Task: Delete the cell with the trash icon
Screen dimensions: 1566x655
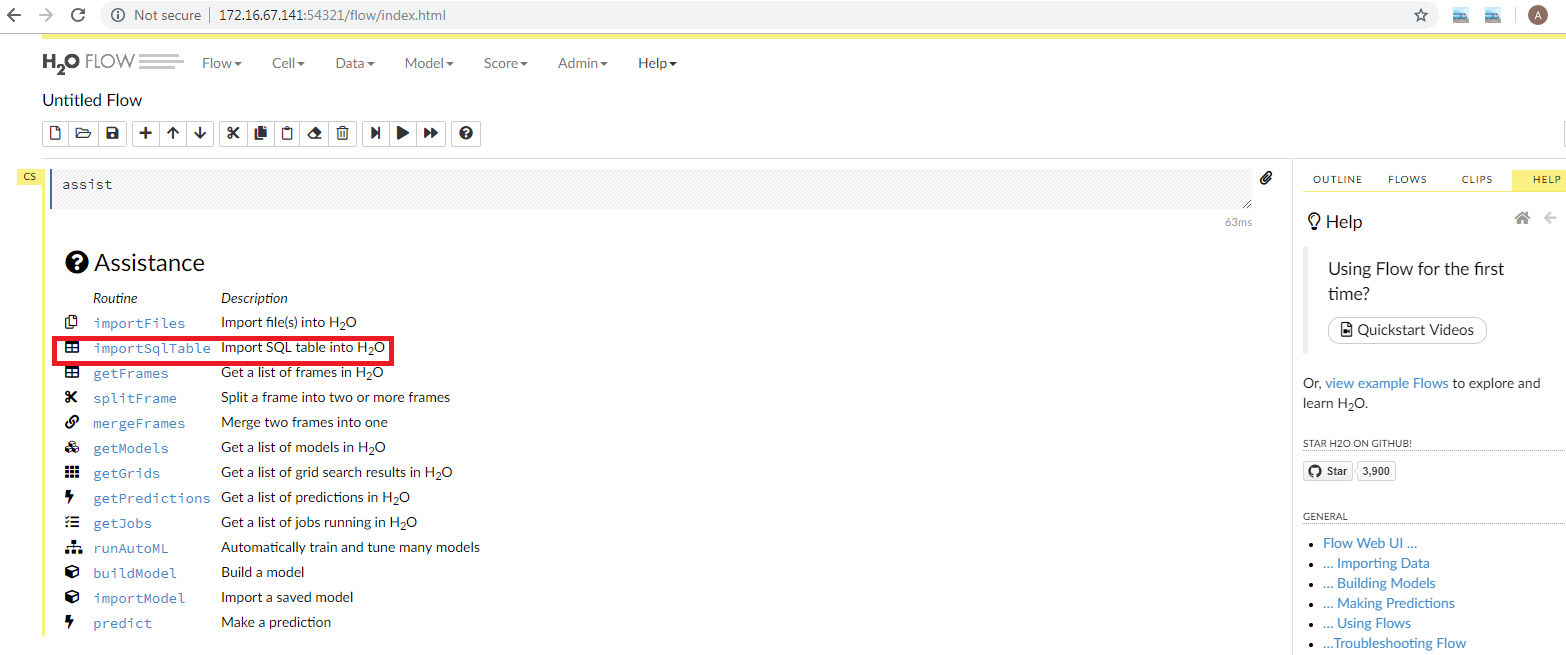Action: pos(342,133)
